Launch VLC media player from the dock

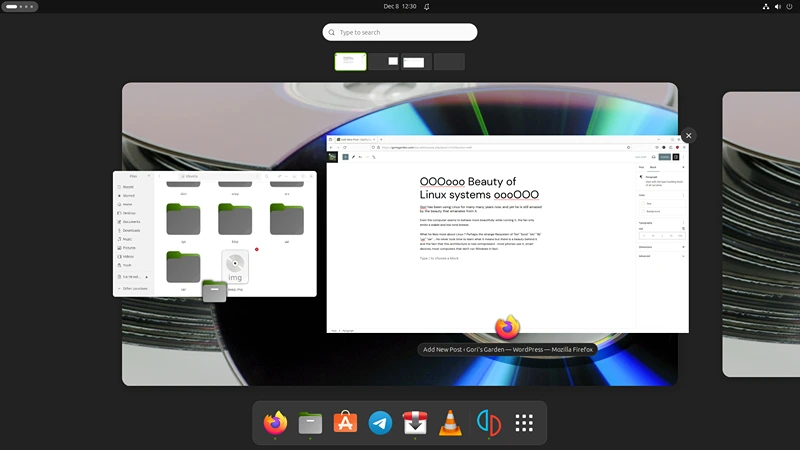click(x=450, y=422)
